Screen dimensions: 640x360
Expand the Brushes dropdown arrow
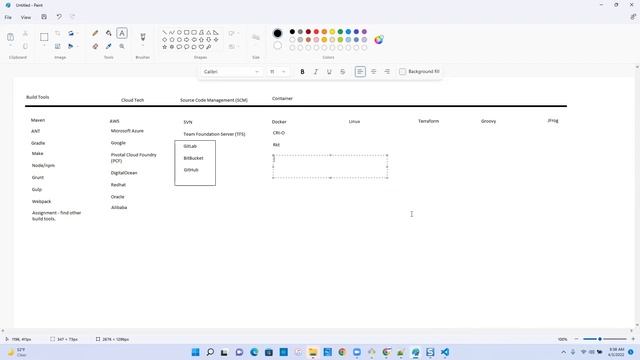(143, 46)
